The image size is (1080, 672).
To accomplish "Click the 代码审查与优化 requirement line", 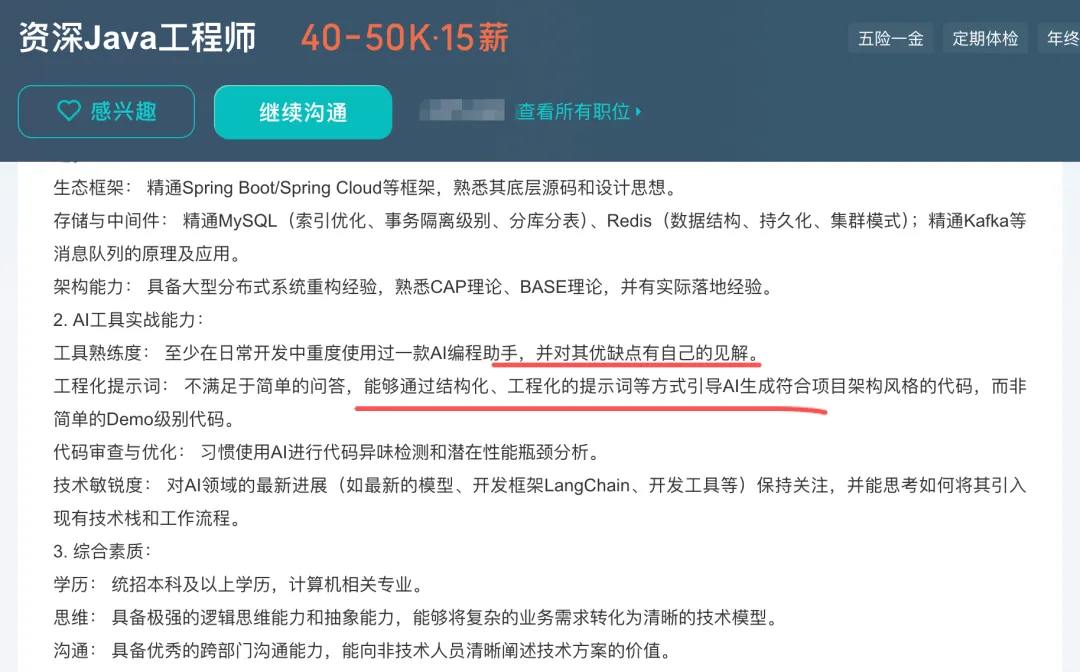I will pos(329,452).
